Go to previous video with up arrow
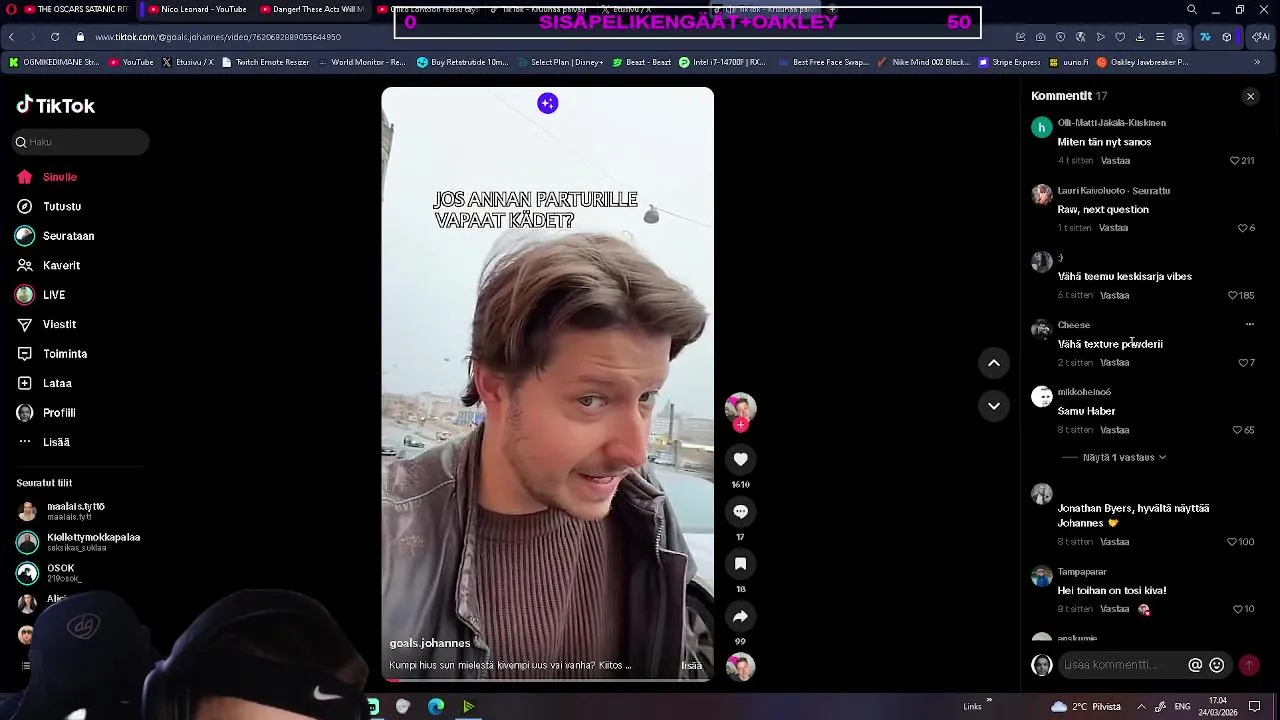 click(994, 363)
